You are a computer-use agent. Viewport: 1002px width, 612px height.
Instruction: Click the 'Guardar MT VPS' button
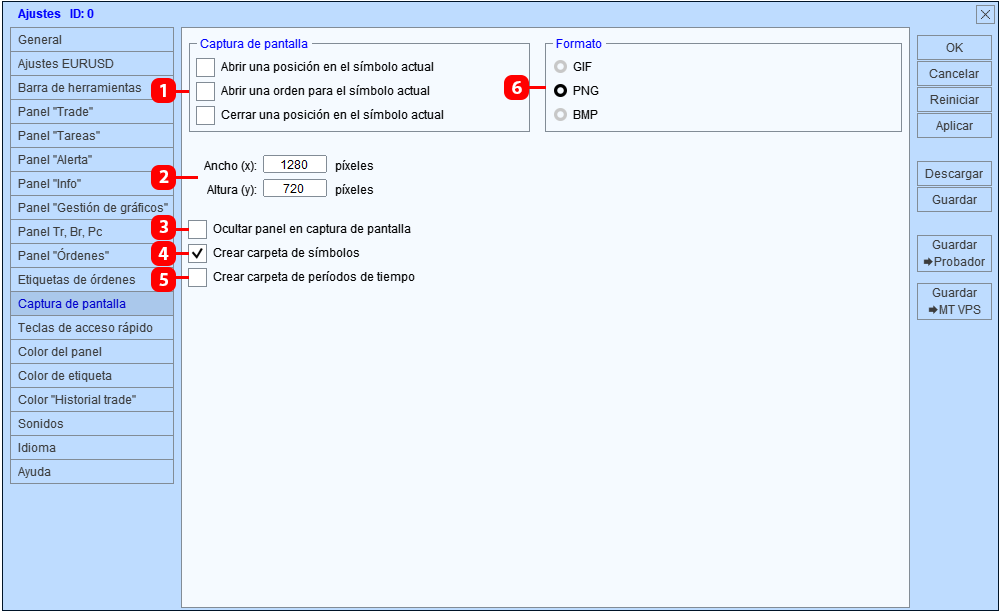pos(954,302)
